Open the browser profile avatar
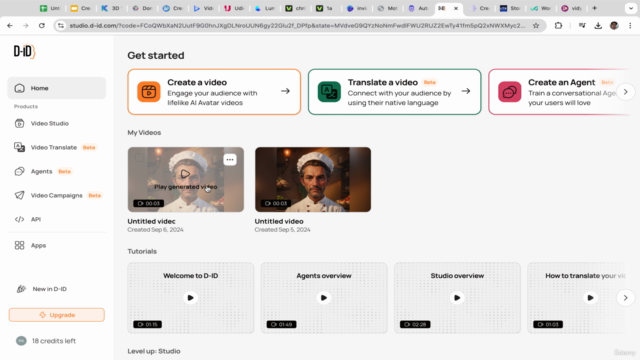Viewport: 640px width, 360px height. pyautogui.click(x=614, y=26)
